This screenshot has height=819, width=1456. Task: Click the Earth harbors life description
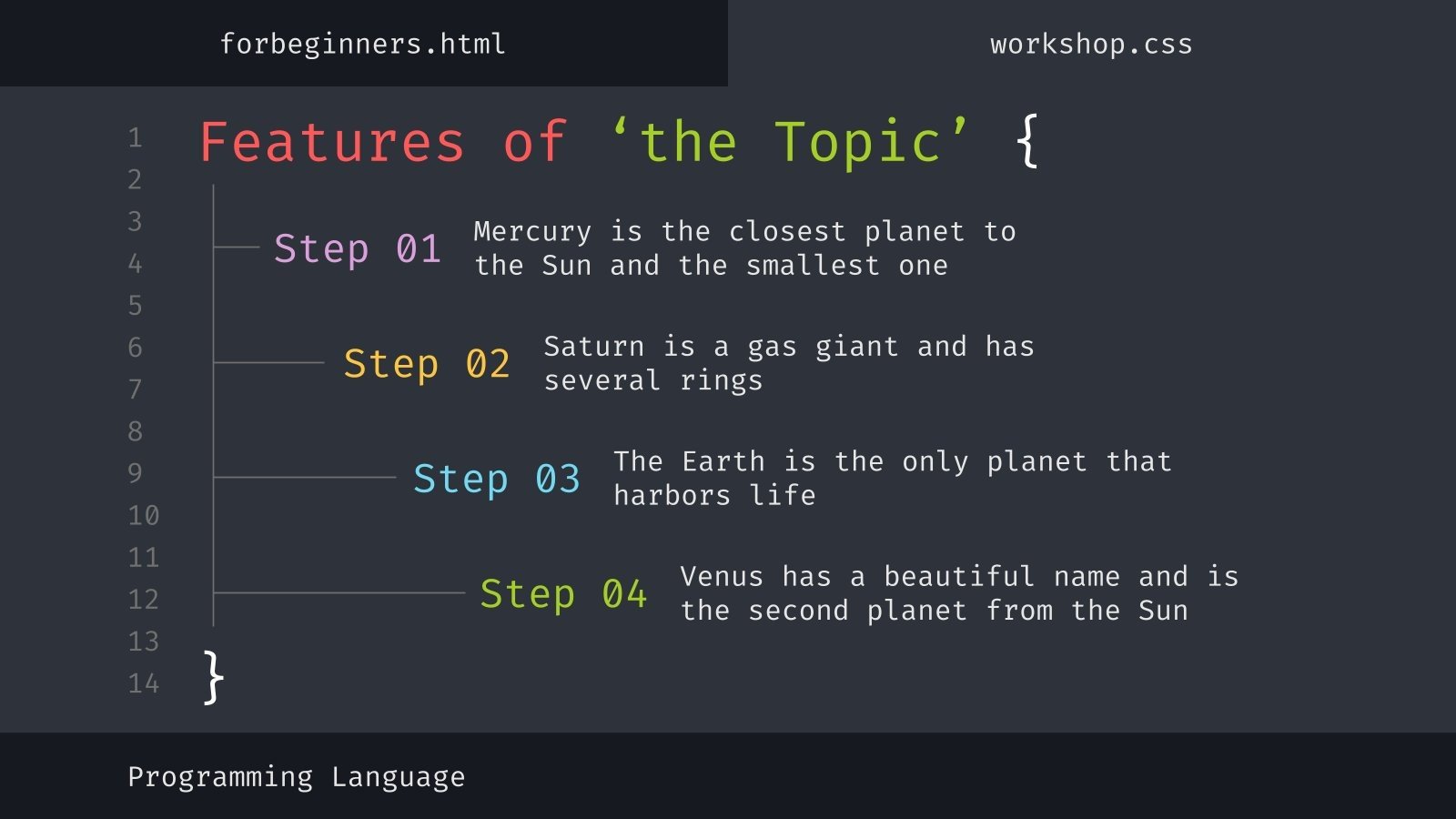(892, 479)
